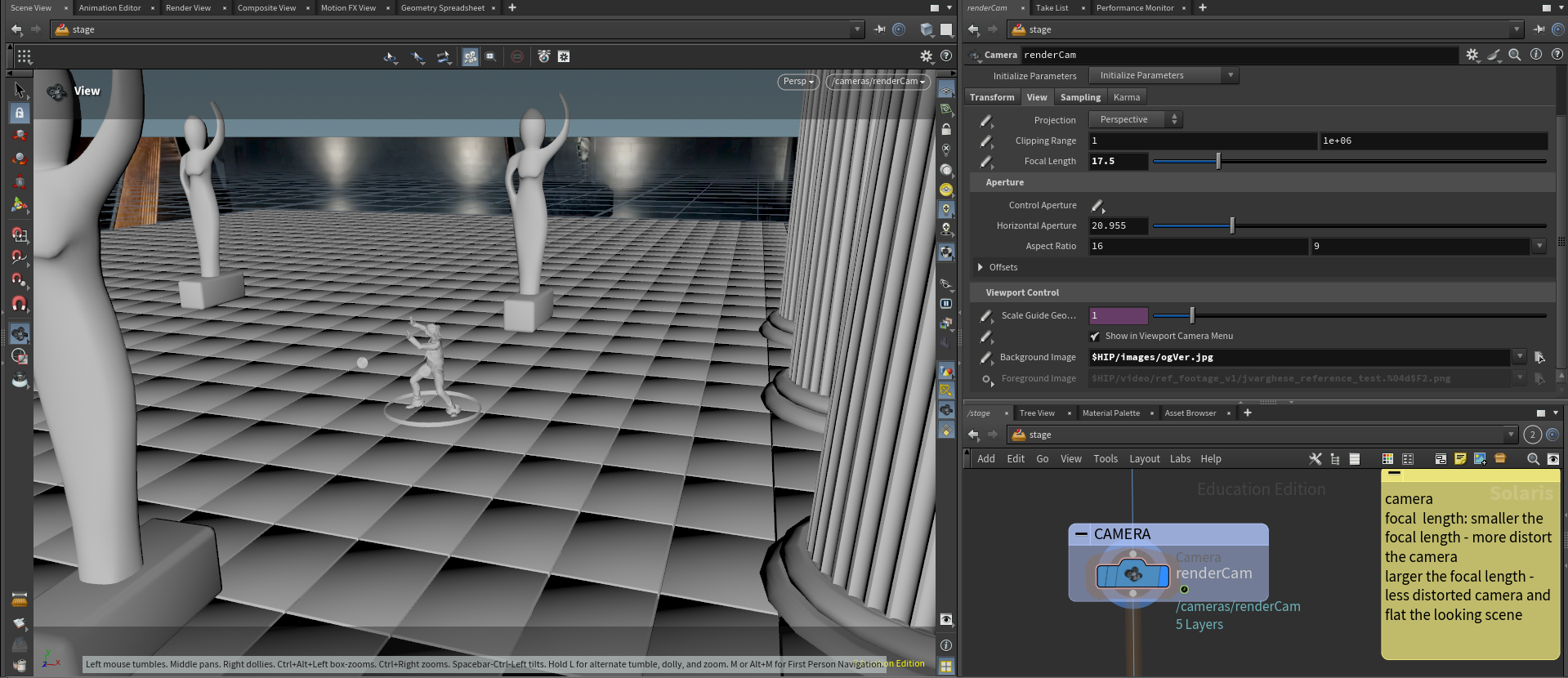Open the /cameras/renderCam viewport camera menu
The height and width of the screenshot is (678, 1568).
pyautogui.click(x=878, y=82)
